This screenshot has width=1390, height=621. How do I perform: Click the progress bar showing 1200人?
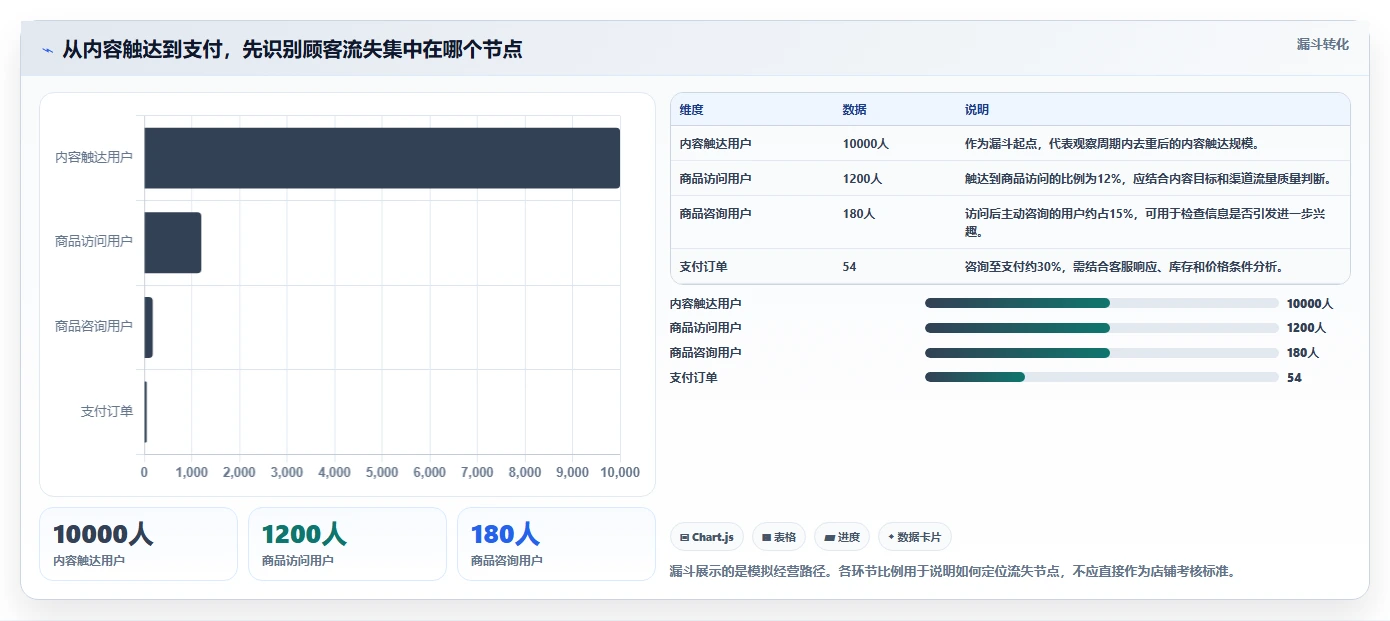tap(1102, 328)
